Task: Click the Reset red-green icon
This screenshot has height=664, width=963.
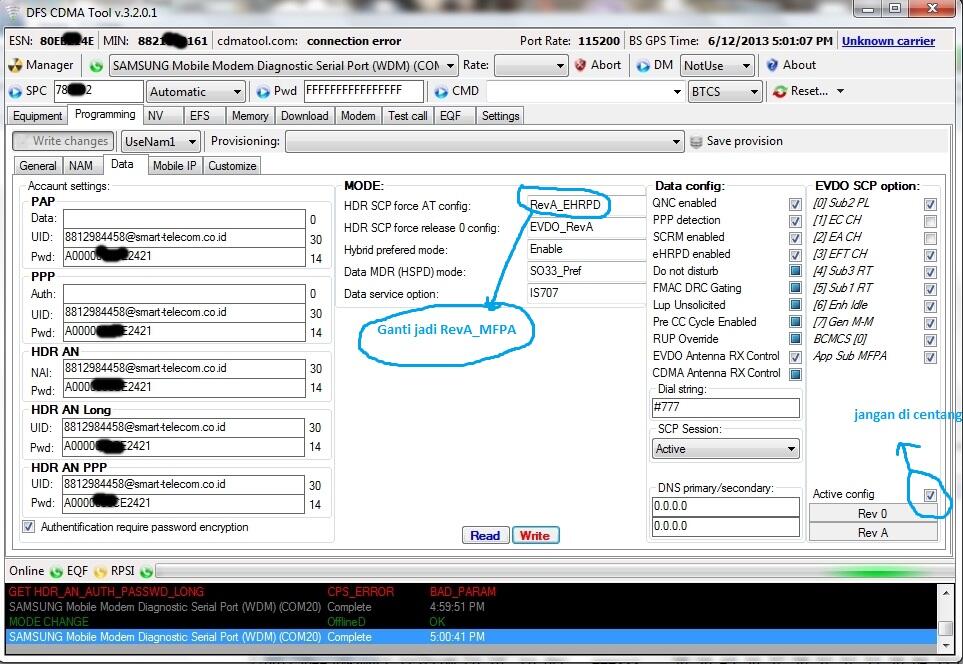Action: [780, 92]
